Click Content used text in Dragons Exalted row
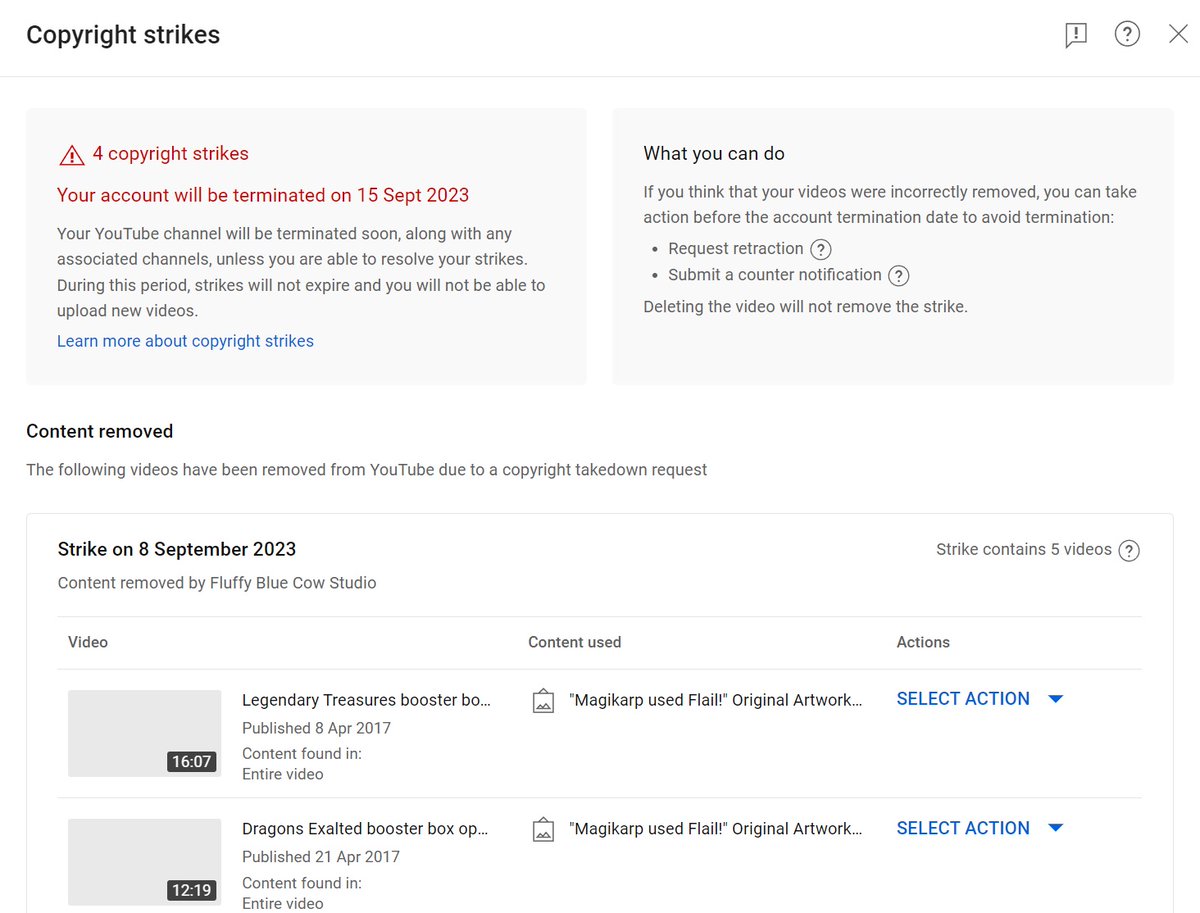This screenshot has height=913, width=1200. tap(715, 829)
